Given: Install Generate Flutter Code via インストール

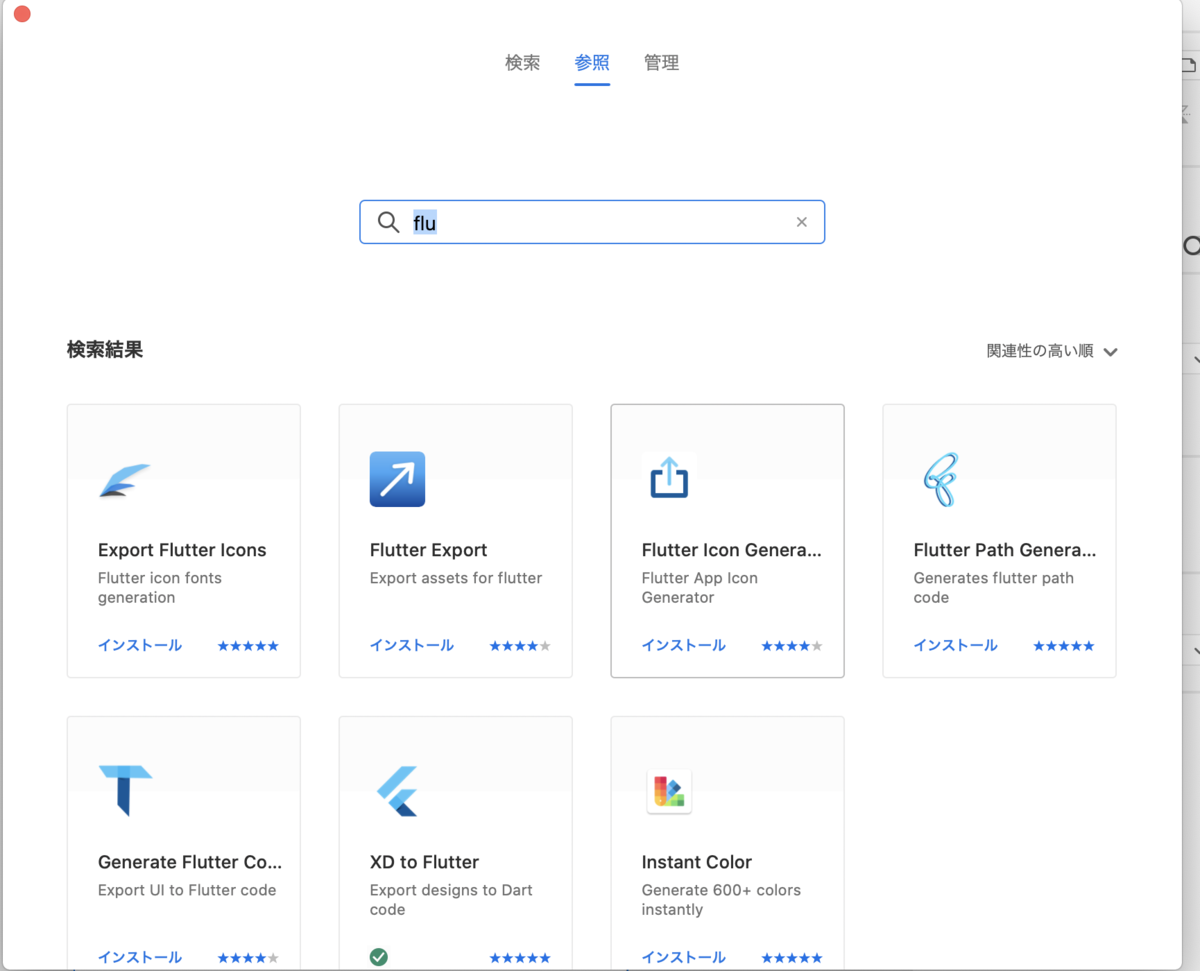Looking at the screenshot, I should point(140,957).
